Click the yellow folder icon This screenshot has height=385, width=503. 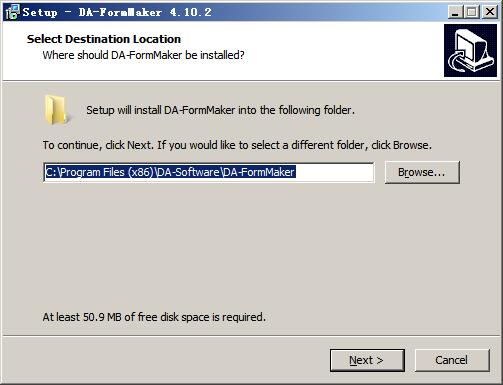click(x=57, y=110)
